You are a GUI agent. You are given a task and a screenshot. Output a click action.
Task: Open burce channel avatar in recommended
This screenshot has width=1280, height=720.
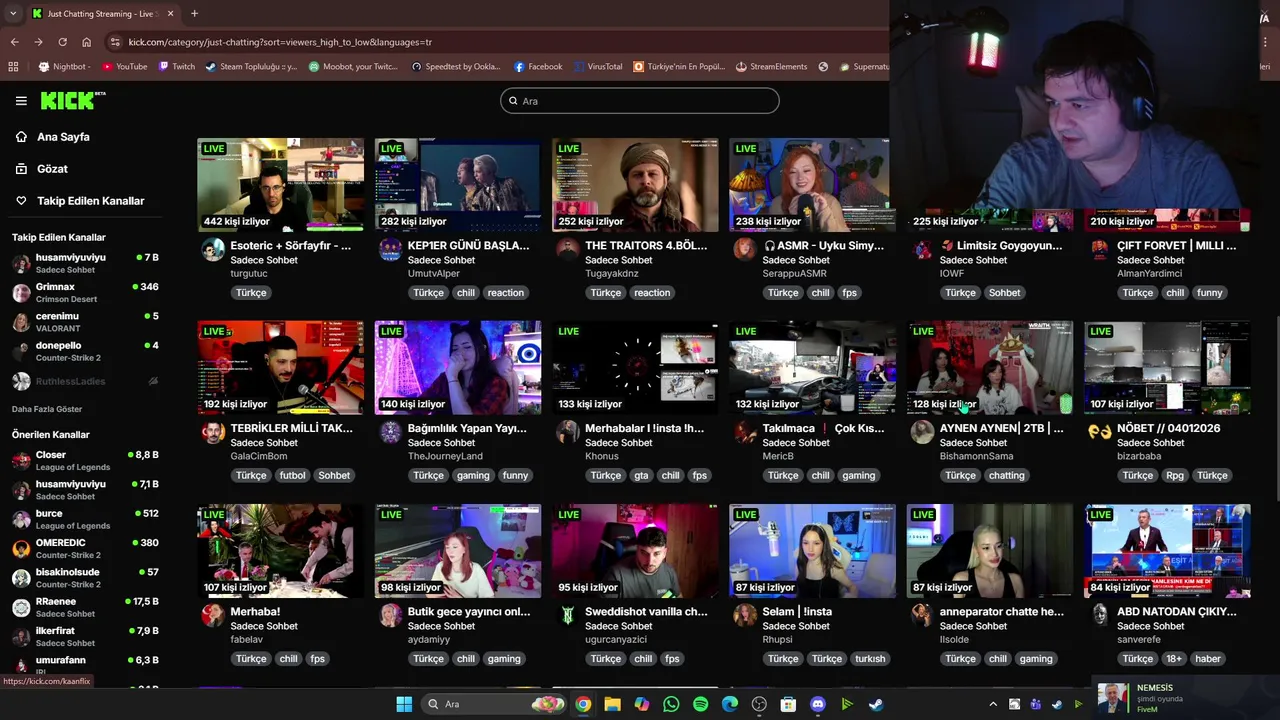click(x=21, y=519)
